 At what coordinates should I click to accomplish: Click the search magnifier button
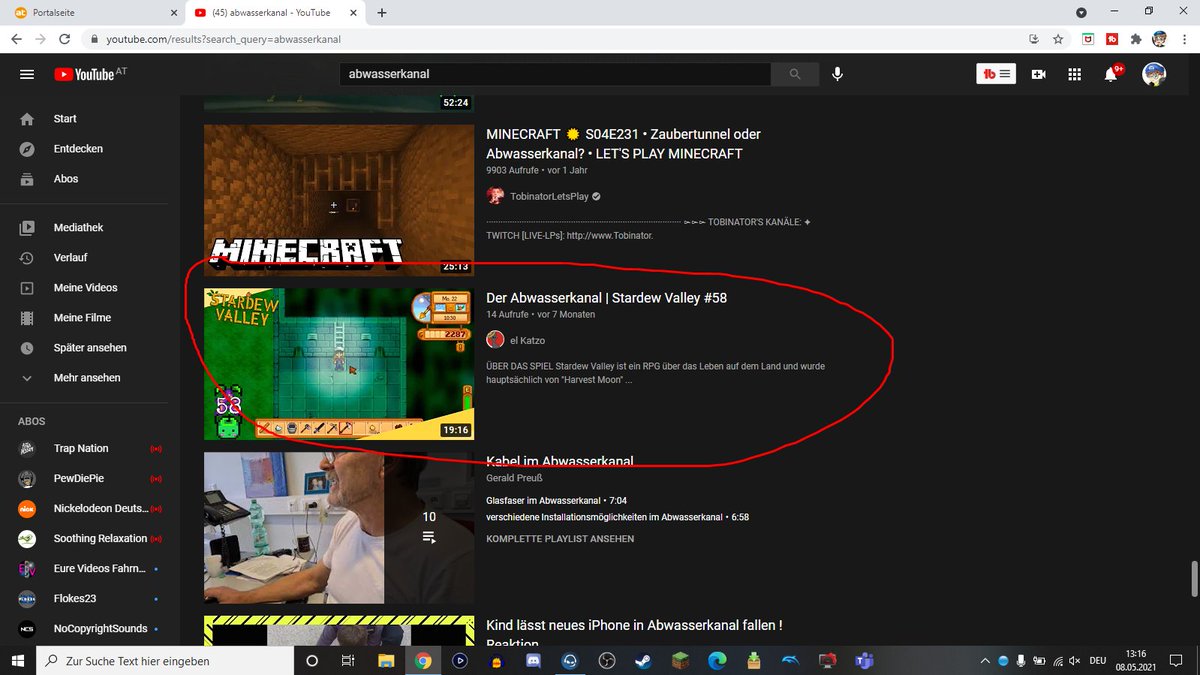[x=795, y=74]
